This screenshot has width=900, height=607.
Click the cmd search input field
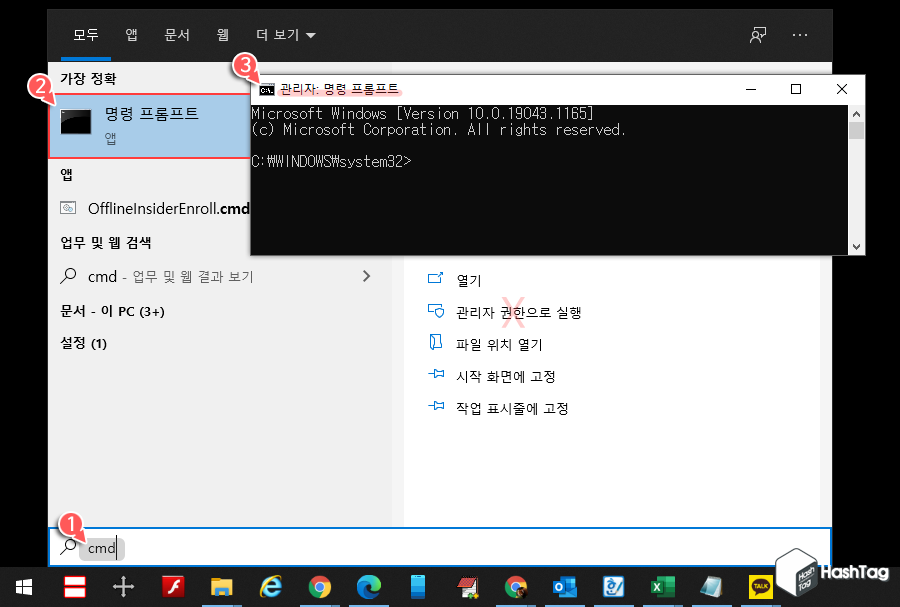pos(440,547)
